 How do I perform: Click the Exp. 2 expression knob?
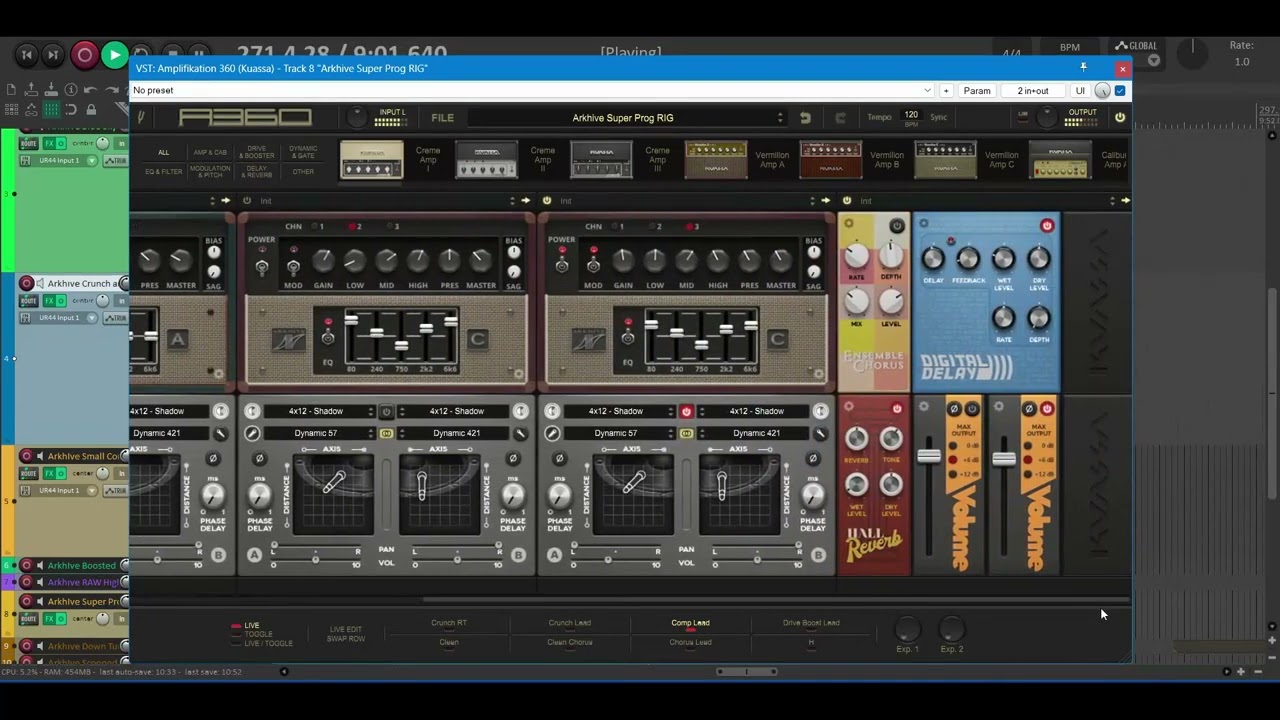952,629
